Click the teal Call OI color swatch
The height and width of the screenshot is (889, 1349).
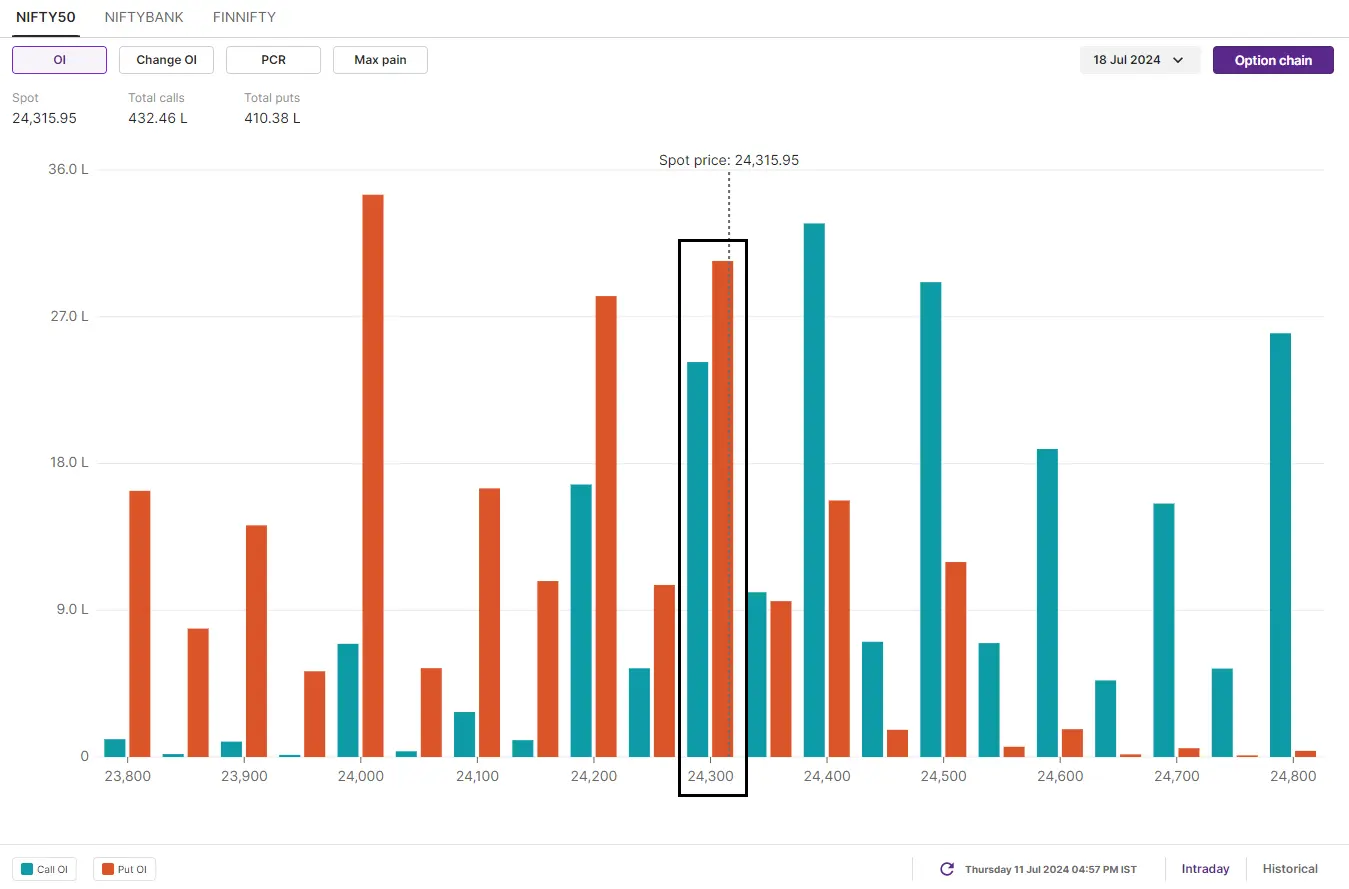click(x=27, y=869)
